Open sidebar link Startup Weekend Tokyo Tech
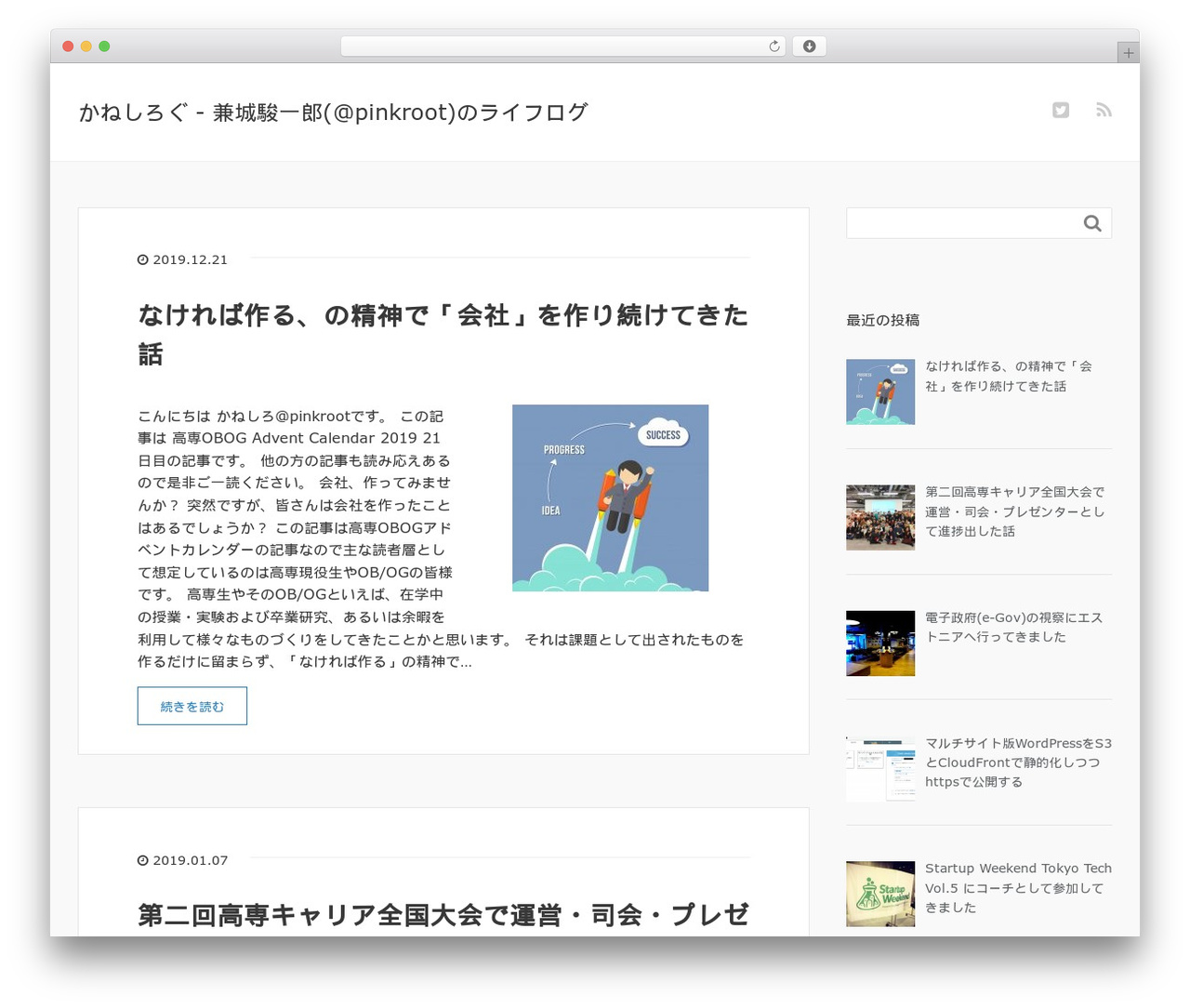 pyautogui.click(x=1018, y=888)
